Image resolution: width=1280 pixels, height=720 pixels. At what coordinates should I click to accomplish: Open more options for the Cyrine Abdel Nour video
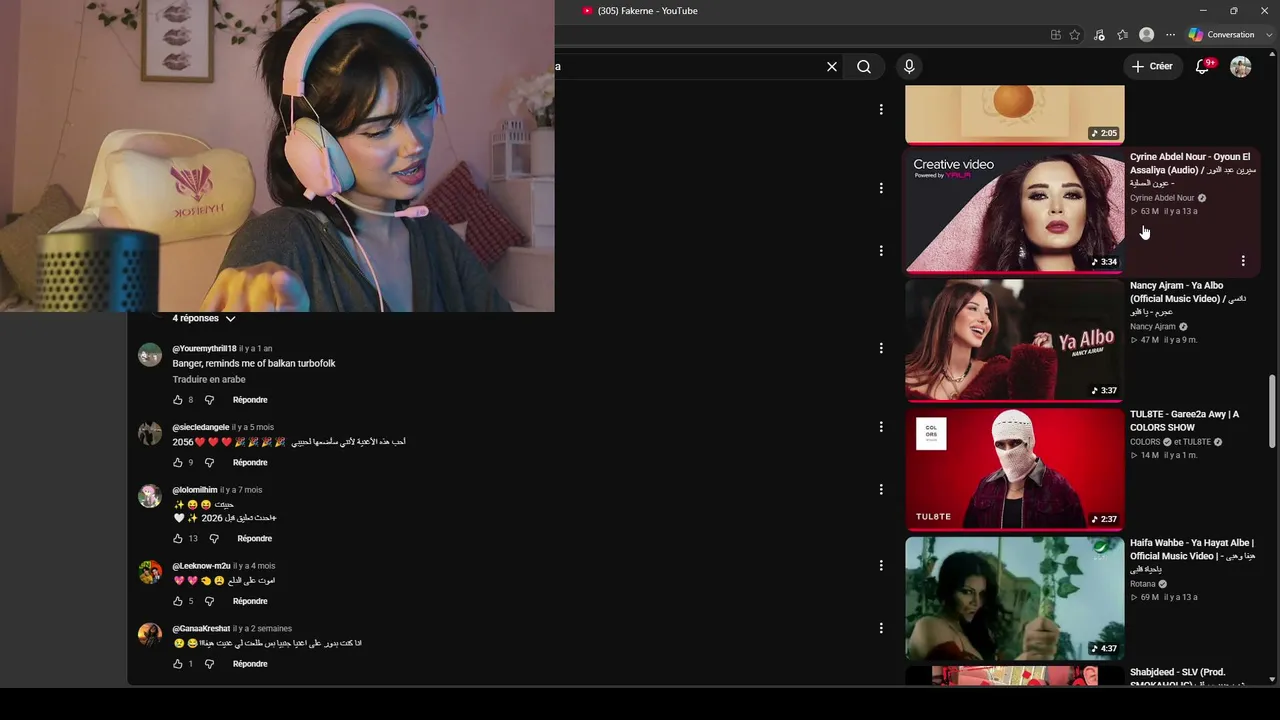click(x=1243, y=261)
